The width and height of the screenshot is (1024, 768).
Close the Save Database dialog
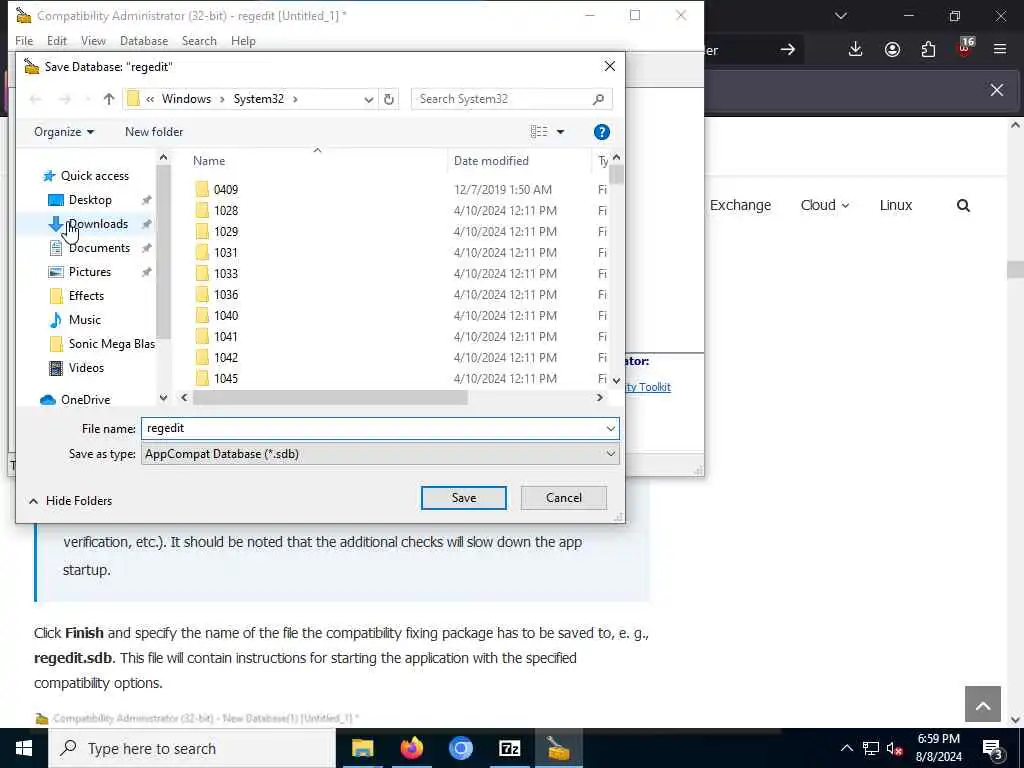609,66
